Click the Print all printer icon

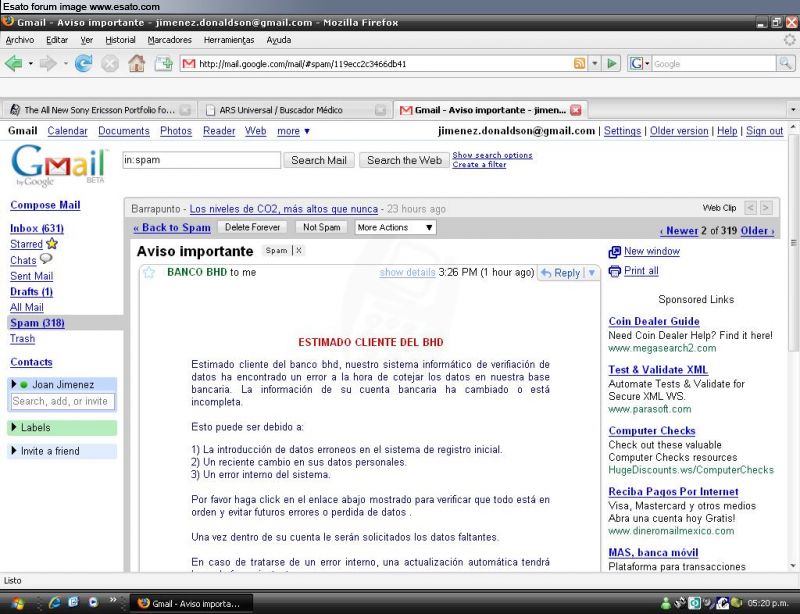(x=615, y=272)
